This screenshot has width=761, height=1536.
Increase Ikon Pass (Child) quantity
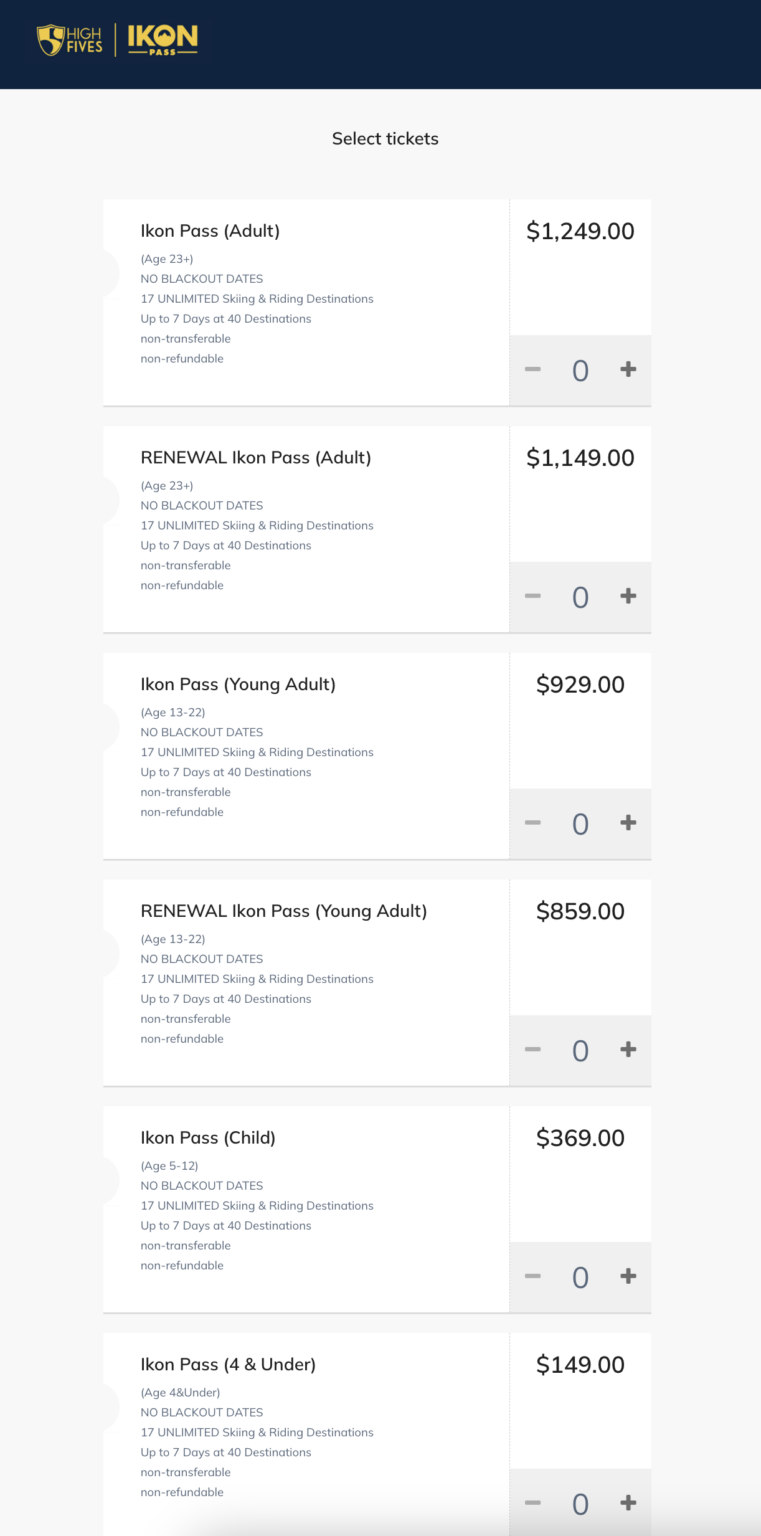point(628,1277)
